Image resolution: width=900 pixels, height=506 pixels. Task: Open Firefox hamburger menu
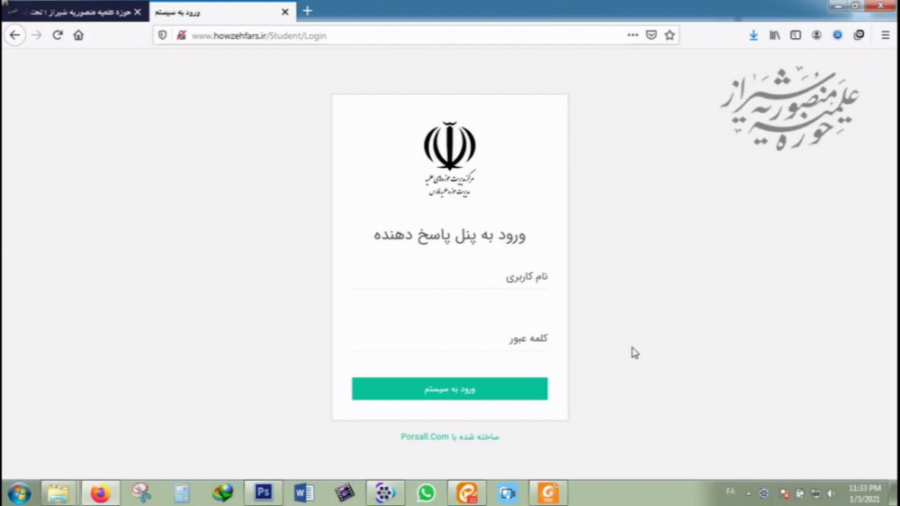click(x=886, y=35)
